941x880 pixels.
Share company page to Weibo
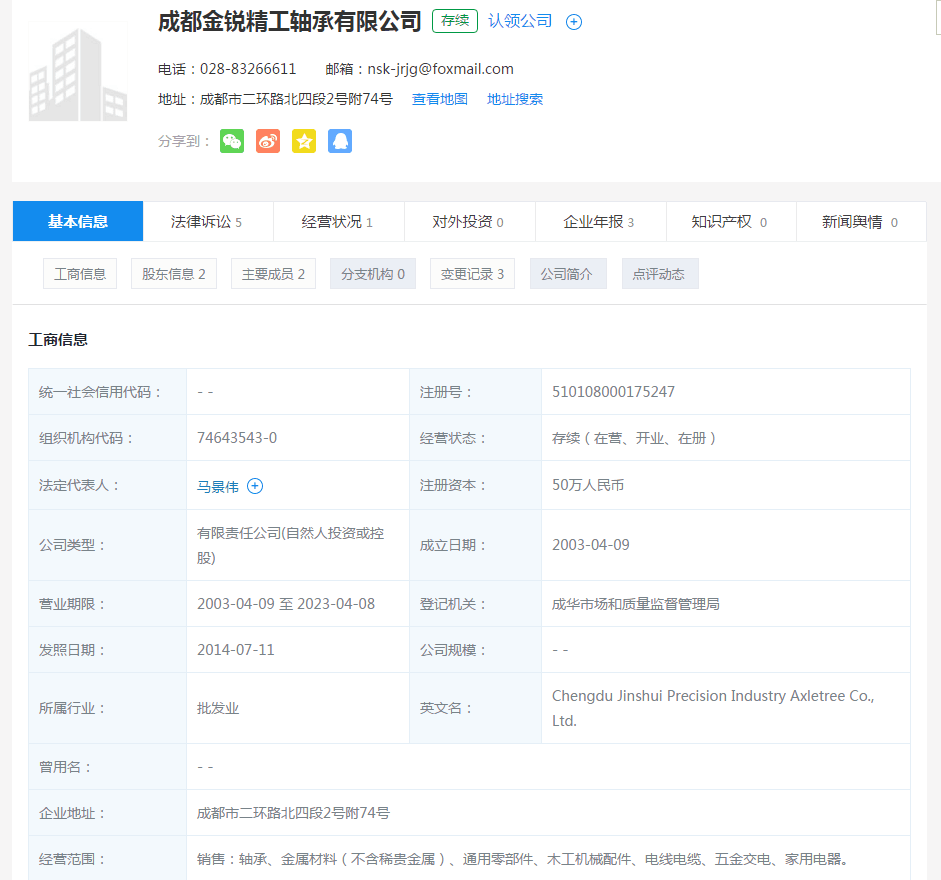click(x=268, y=141)
